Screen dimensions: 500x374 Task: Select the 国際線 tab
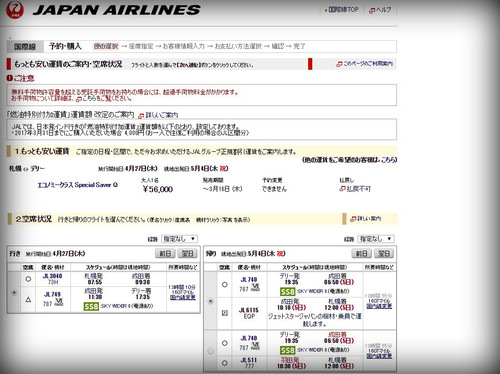pyautogui.click(x=25, y=46)
